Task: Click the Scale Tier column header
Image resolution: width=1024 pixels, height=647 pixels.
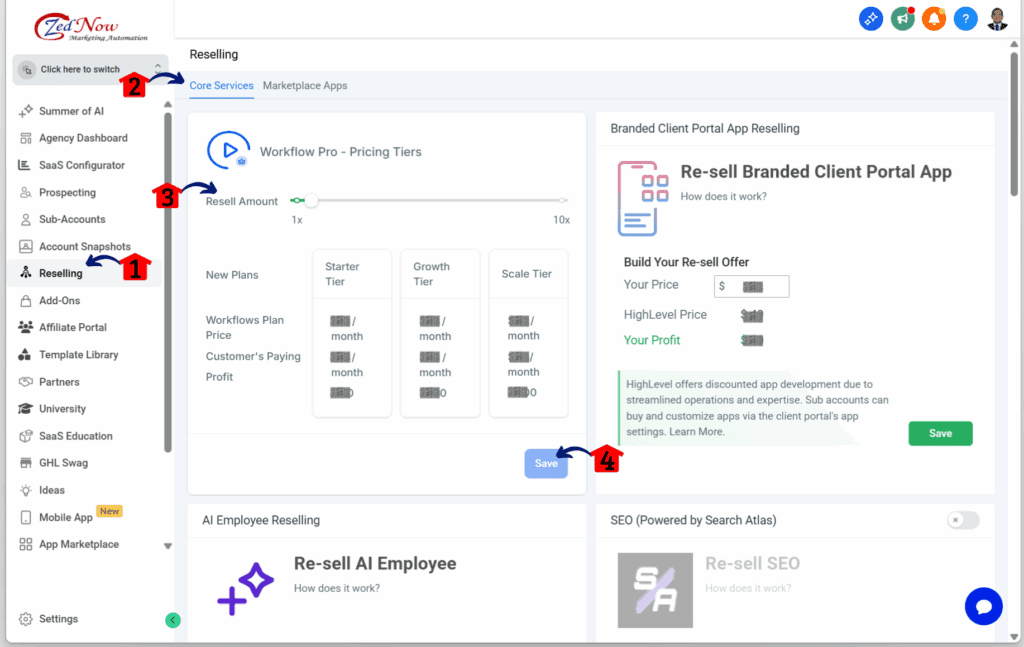Action: coord(526,274)
